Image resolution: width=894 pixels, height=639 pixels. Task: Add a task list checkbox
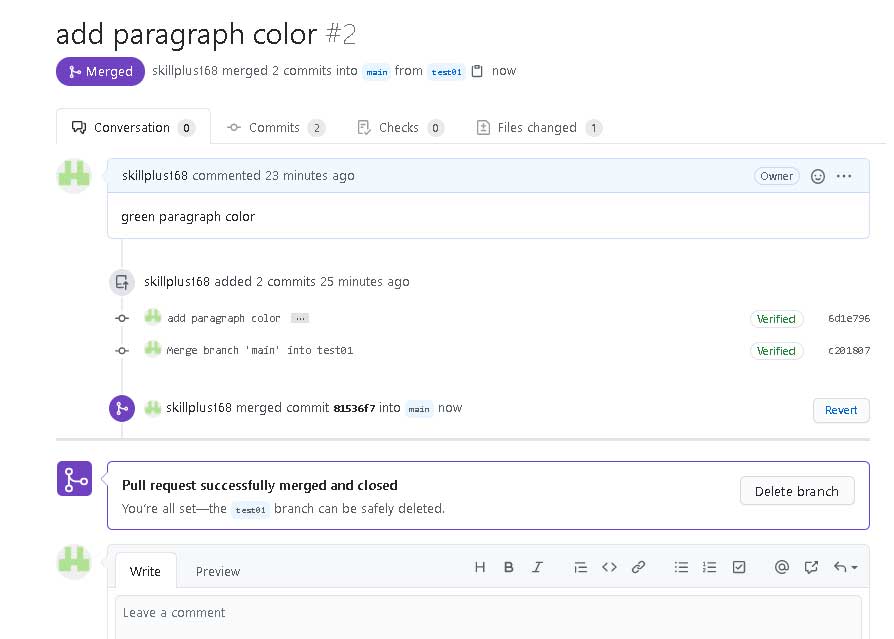(739, 567)
